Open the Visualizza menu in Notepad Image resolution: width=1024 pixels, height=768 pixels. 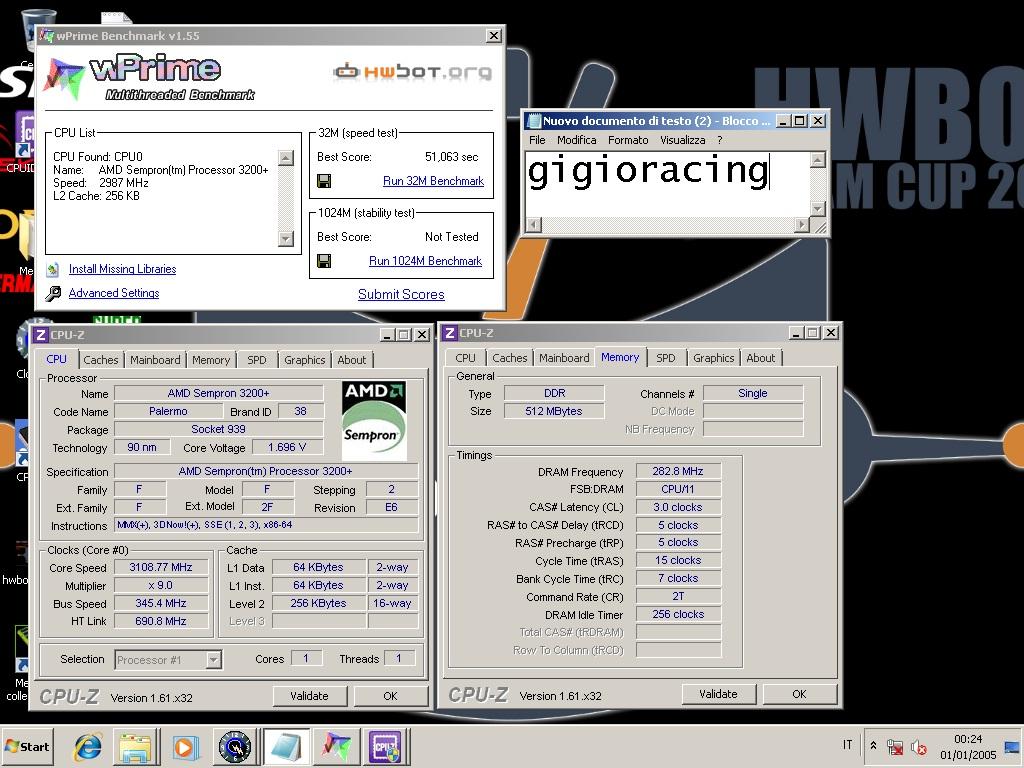click(682, 140)
